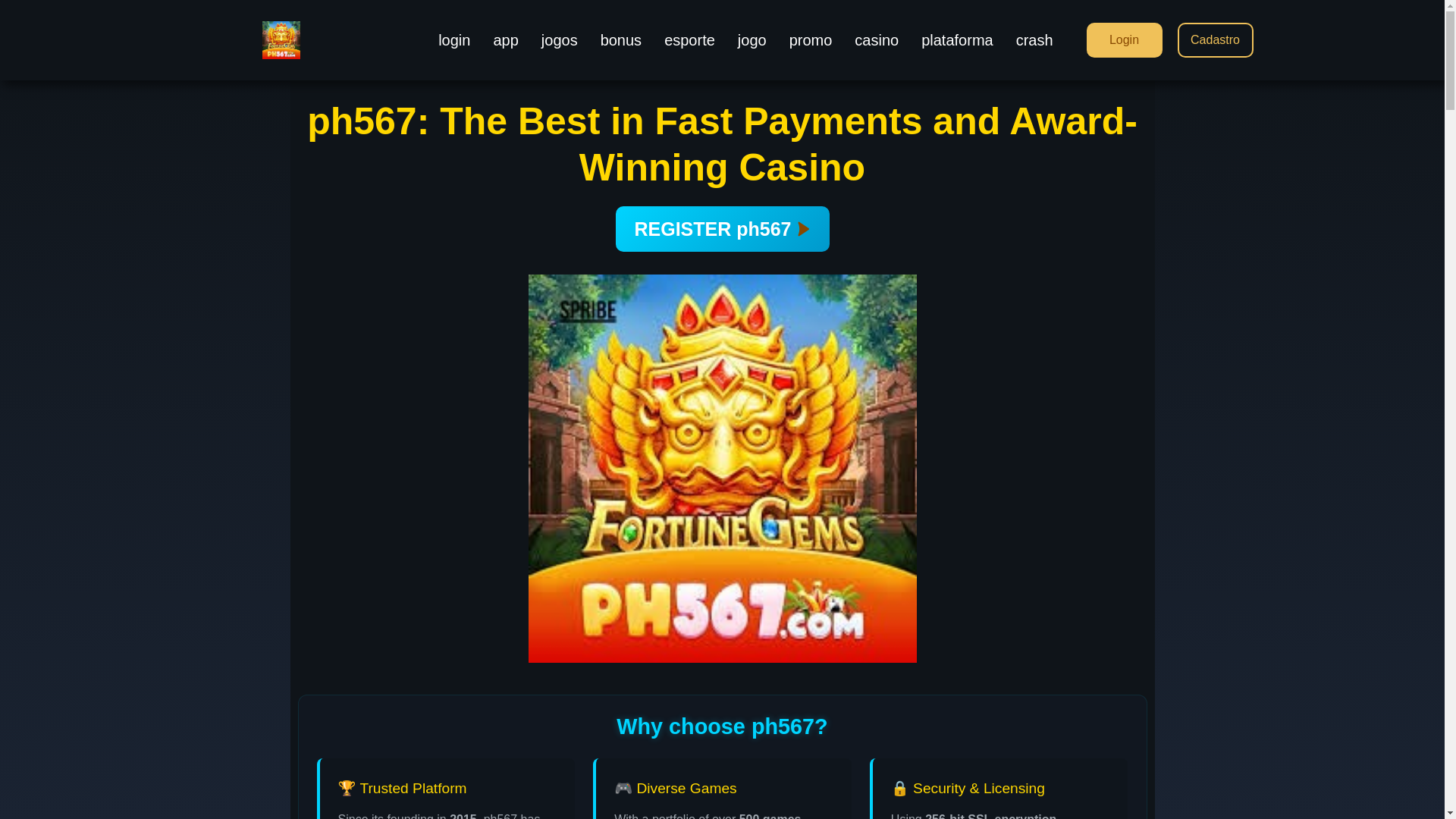Click the ph567 site logo icon

tap(281, 40)
